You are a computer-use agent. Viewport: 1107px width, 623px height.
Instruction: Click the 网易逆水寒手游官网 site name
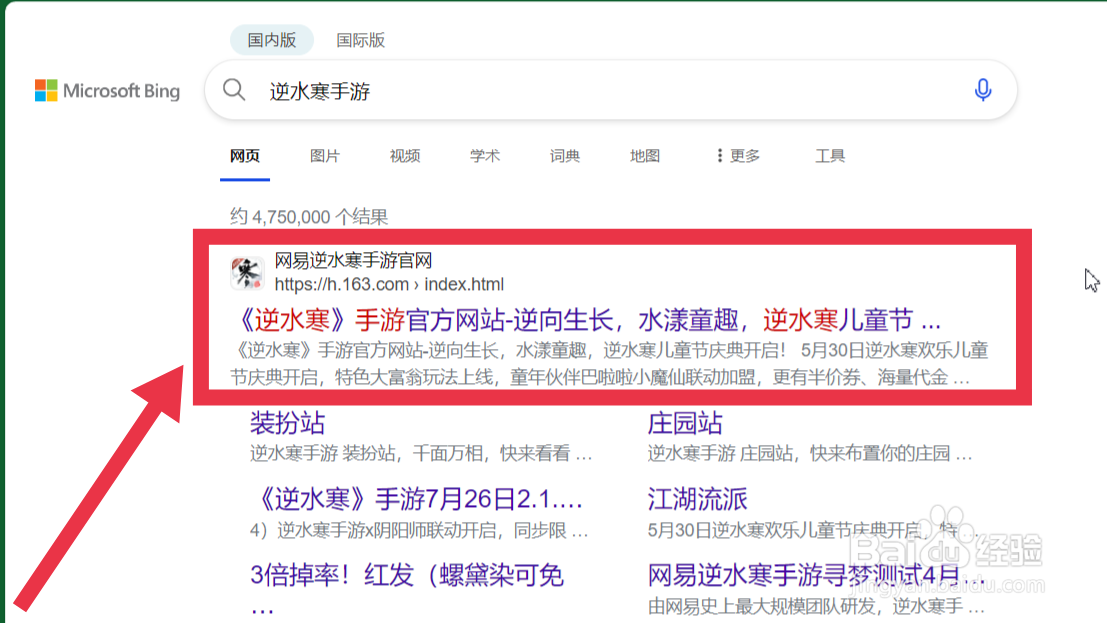click(x=353, y=261)
